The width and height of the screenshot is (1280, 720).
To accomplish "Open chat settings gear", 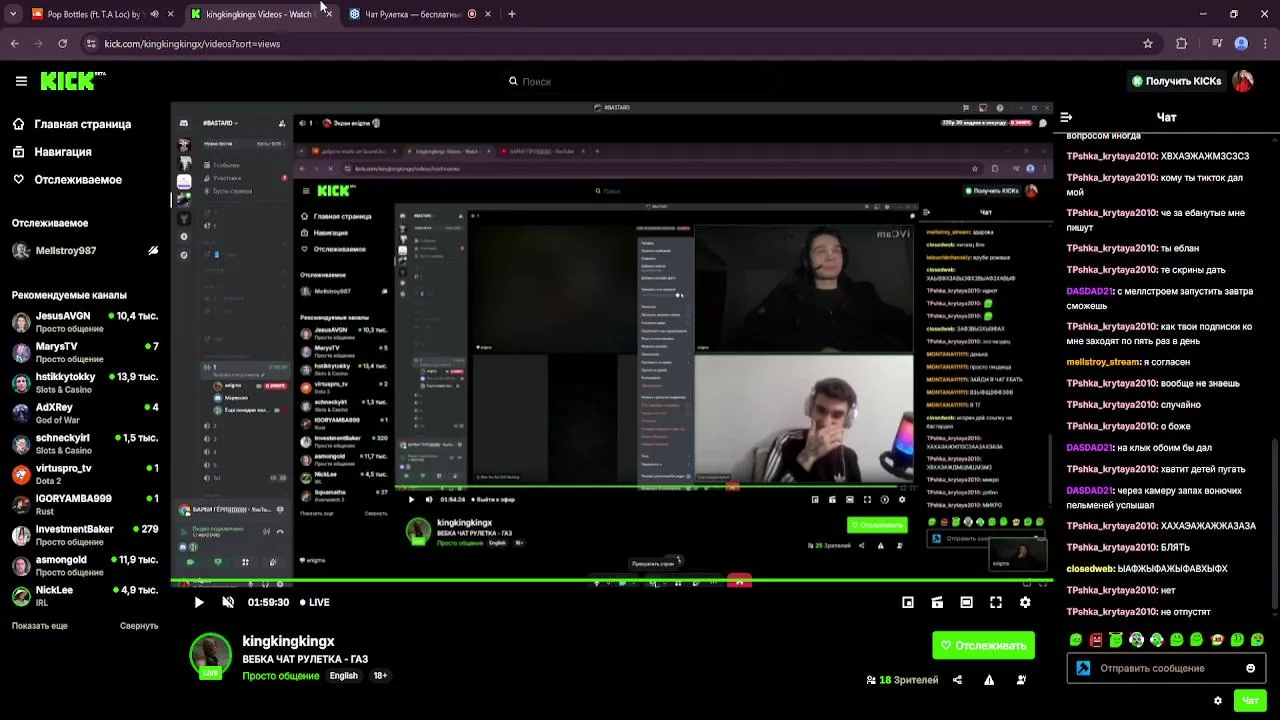I will click(x=1217, y=701).
